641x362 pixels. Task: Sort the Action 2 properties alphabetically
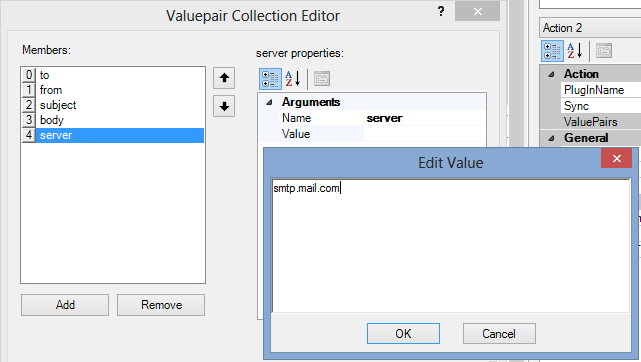pos(575,51)
